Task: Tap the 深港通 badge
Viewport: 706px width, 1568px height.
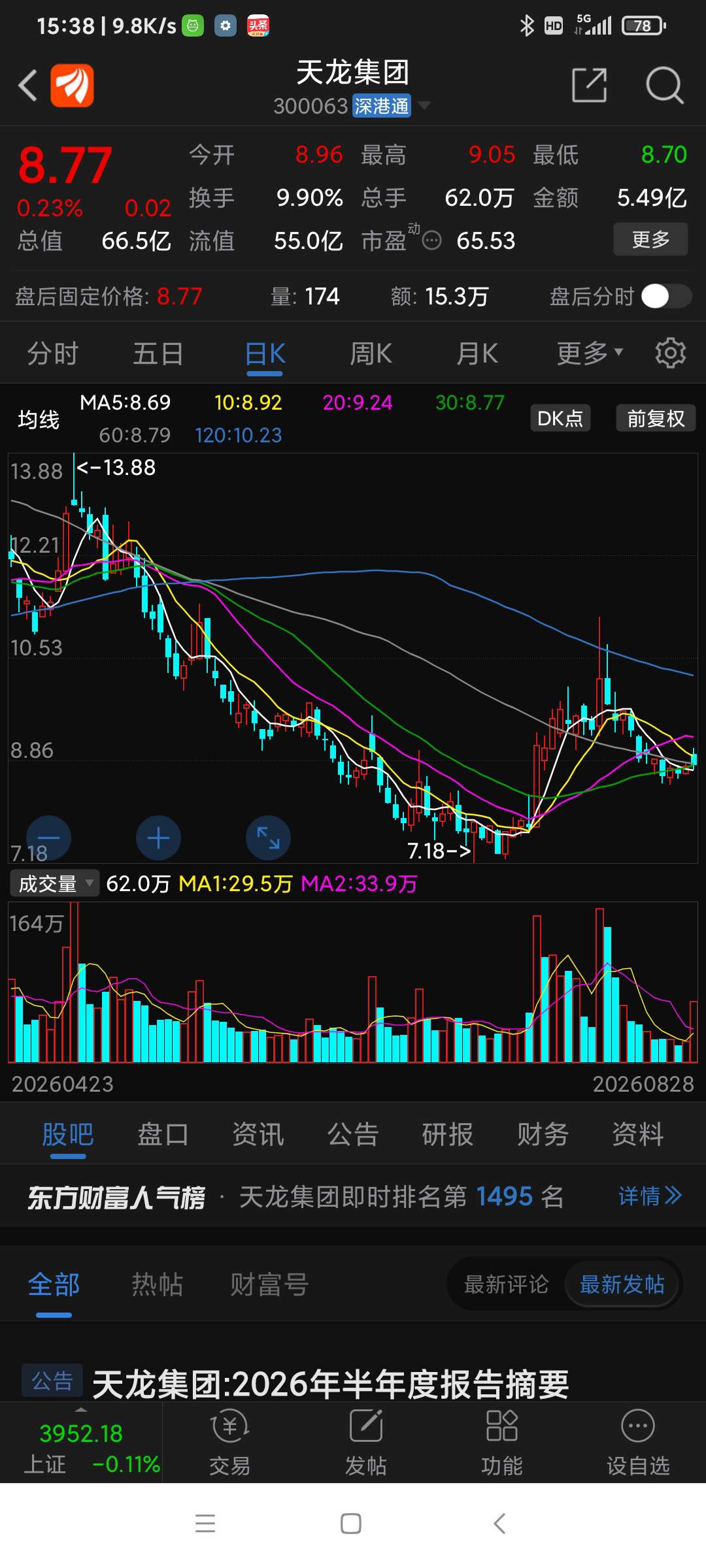Action: coord(382,106)
